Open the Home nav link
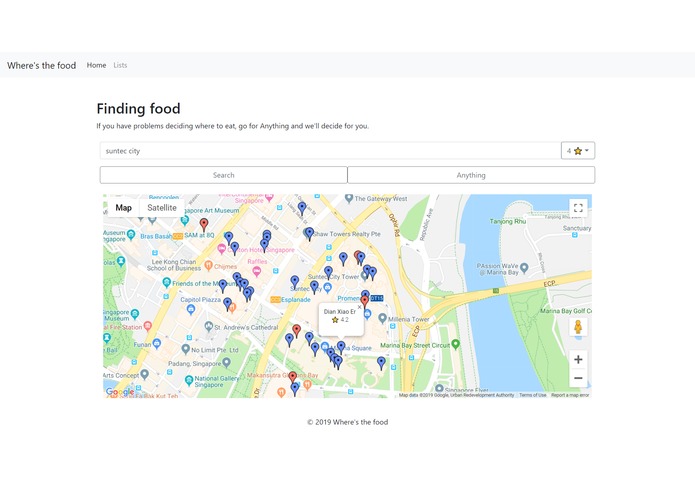Screen dimensions: 695x494 pyautogui.click(x=96, y=65)
